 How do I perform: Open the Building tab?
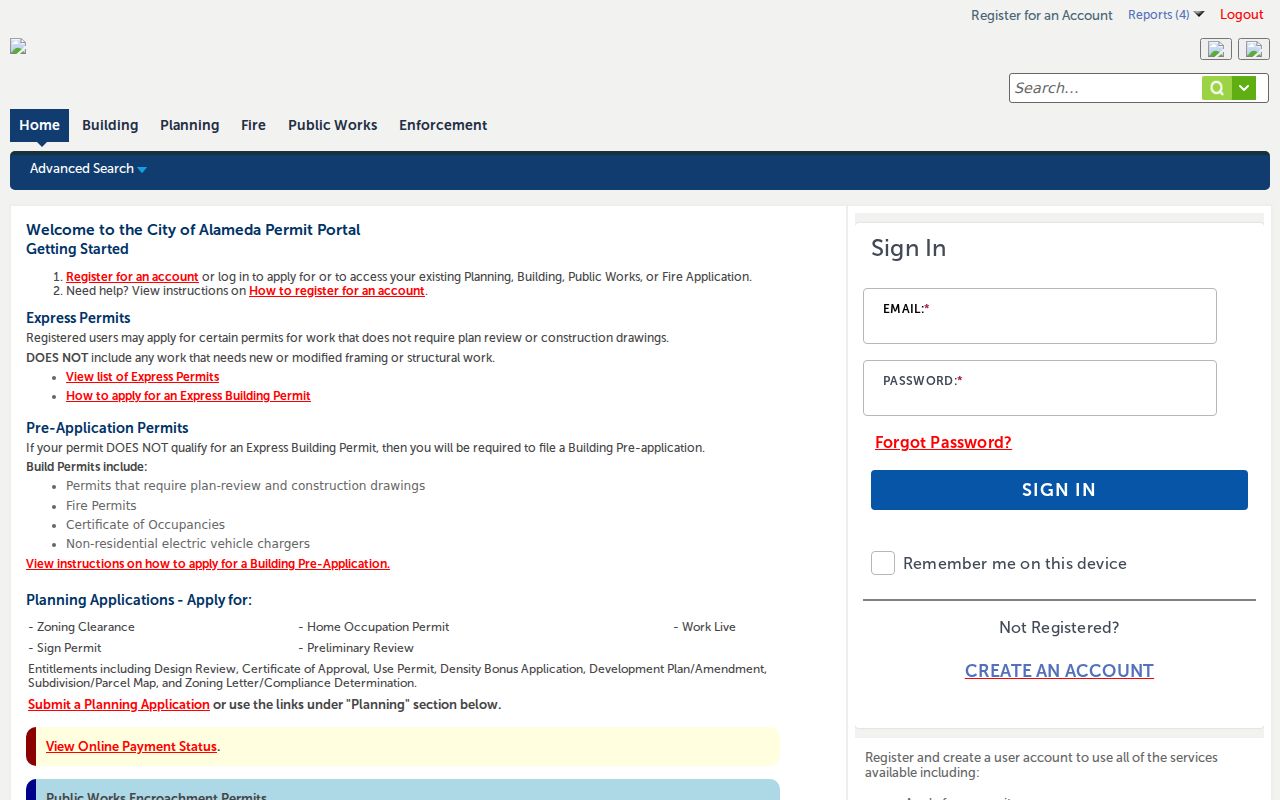110,125
